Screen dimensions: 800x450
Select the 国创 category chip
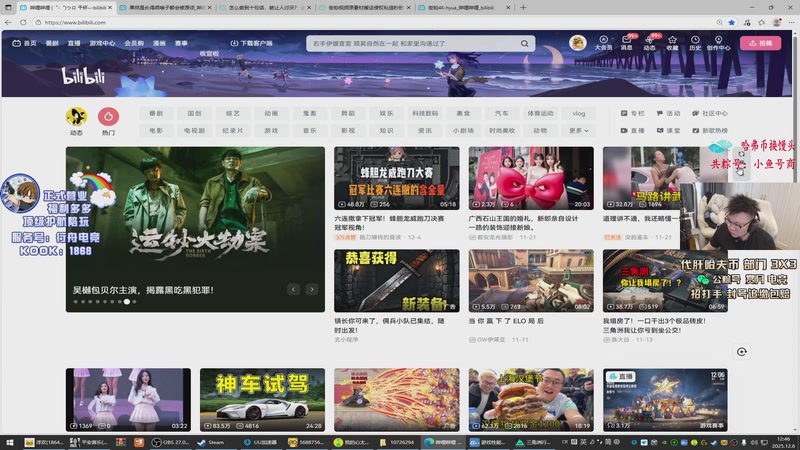(194, 113)
